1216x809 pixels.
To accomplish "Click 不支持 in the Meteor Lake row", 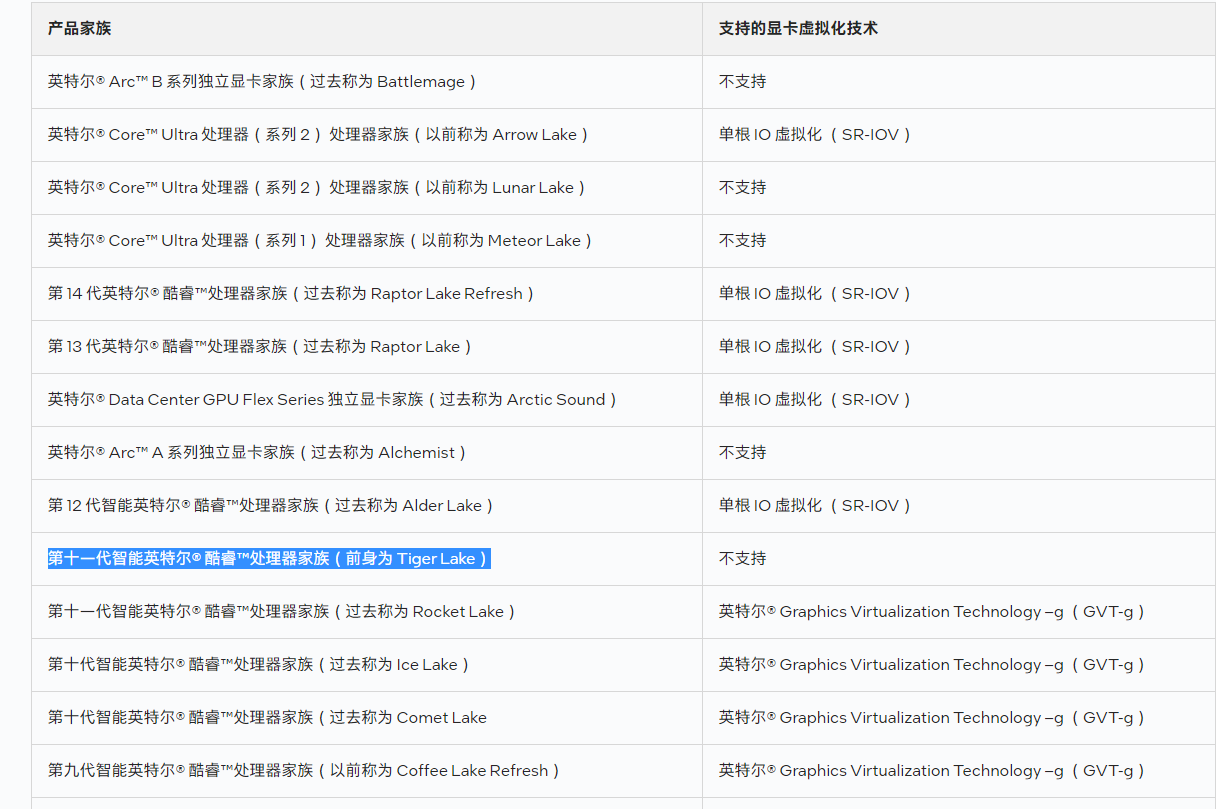I will coord(742,241).
